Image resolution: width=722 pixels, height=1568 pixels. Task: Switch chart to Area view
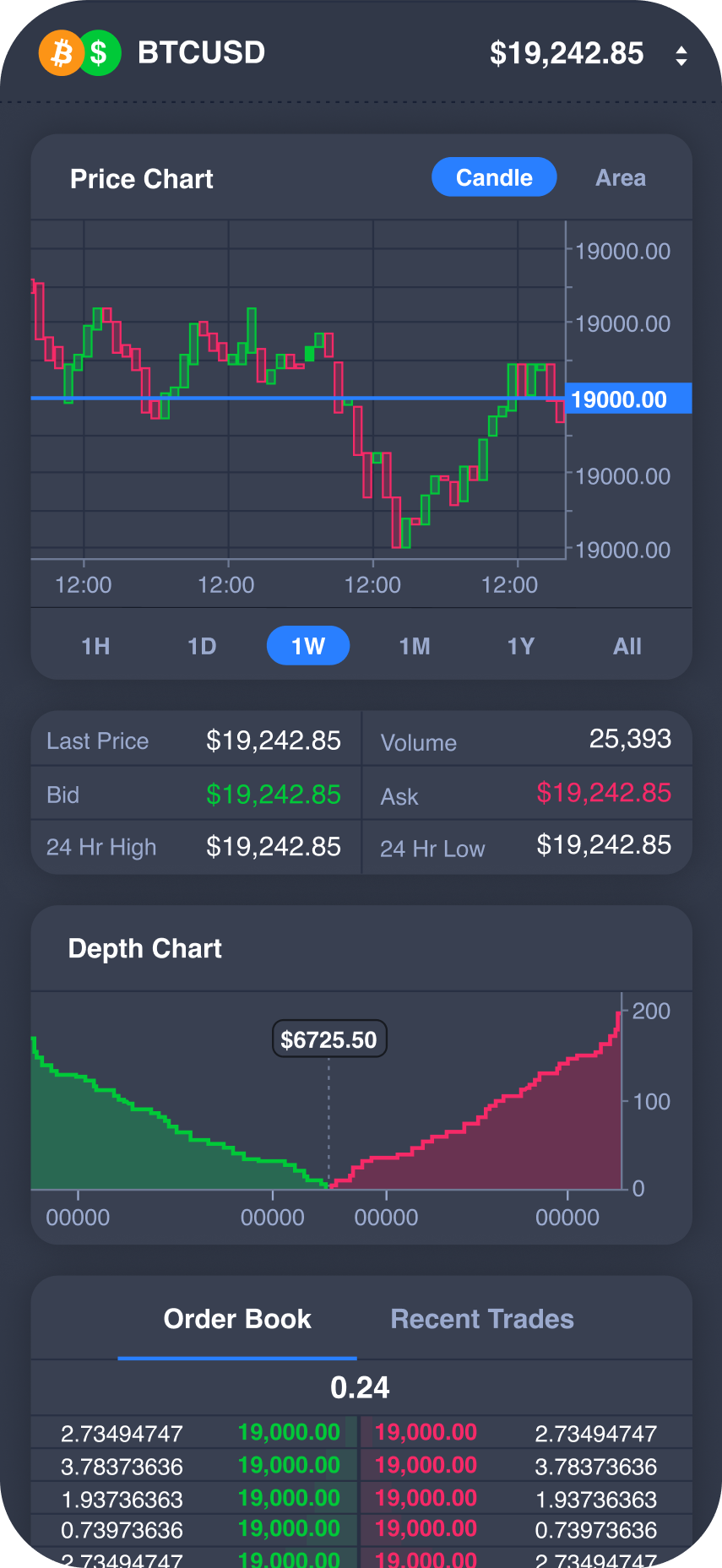coord(621,178)
